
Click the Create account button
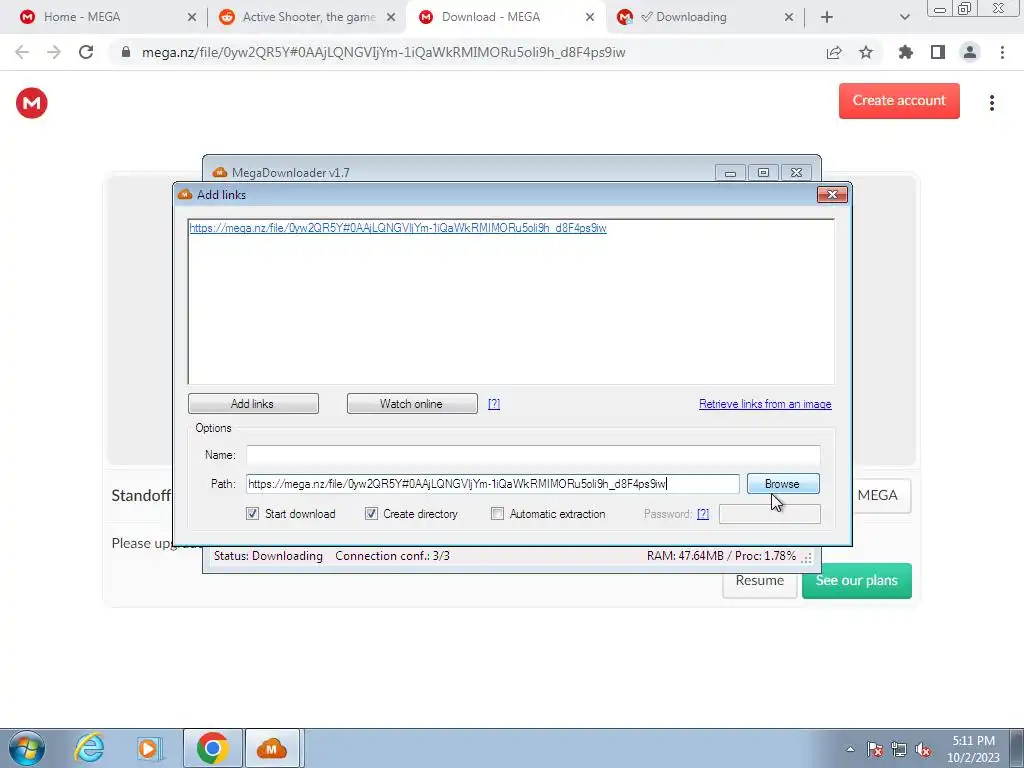[x=899, y=101]
